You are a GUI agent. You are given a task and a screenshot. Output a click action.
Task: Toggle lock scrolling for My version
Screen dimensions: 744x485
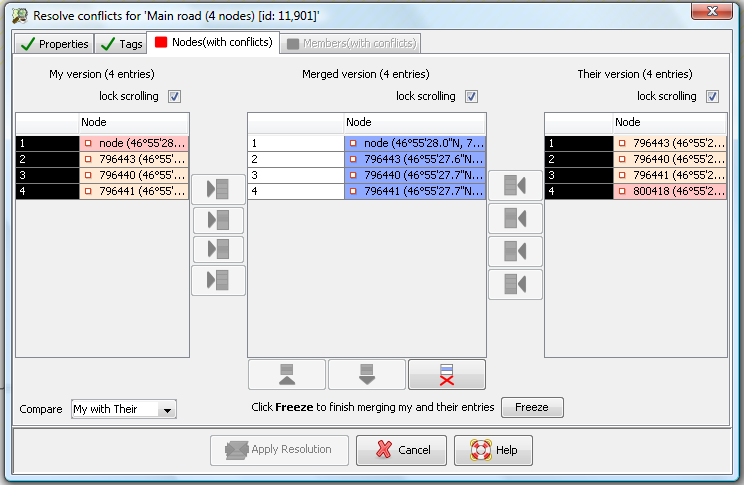click(175, 97)
